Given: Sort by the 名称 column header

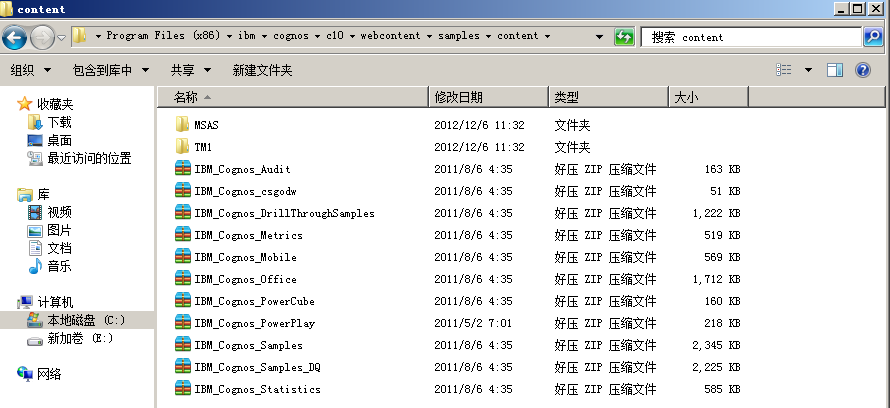Looking at the screenshot, I should click(293, 97).
